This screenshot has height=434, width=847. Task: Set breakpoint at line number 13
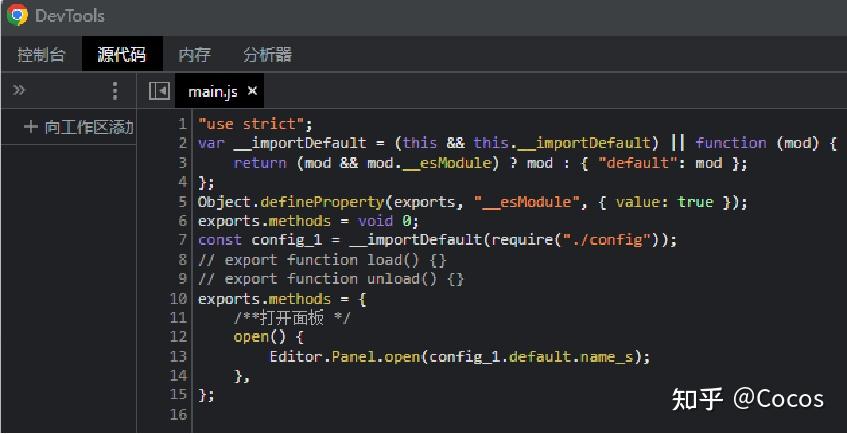point(178,357)
